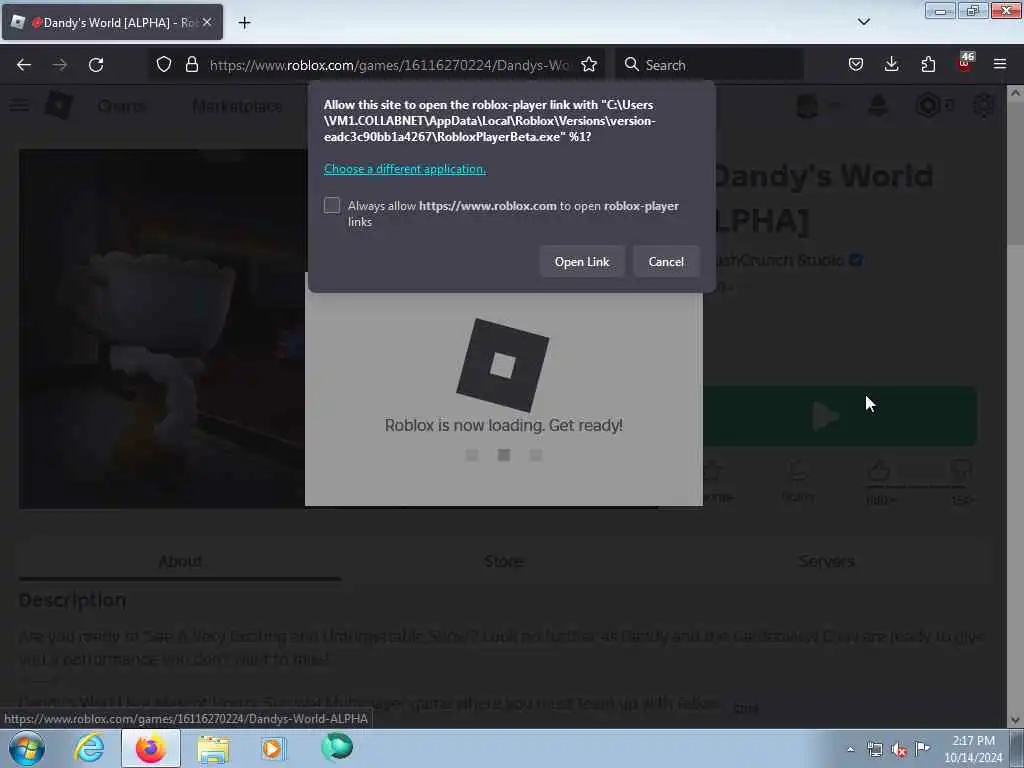Open the Windows Start menu
This screenshot has width=1024, height=768.
(26, 748)
